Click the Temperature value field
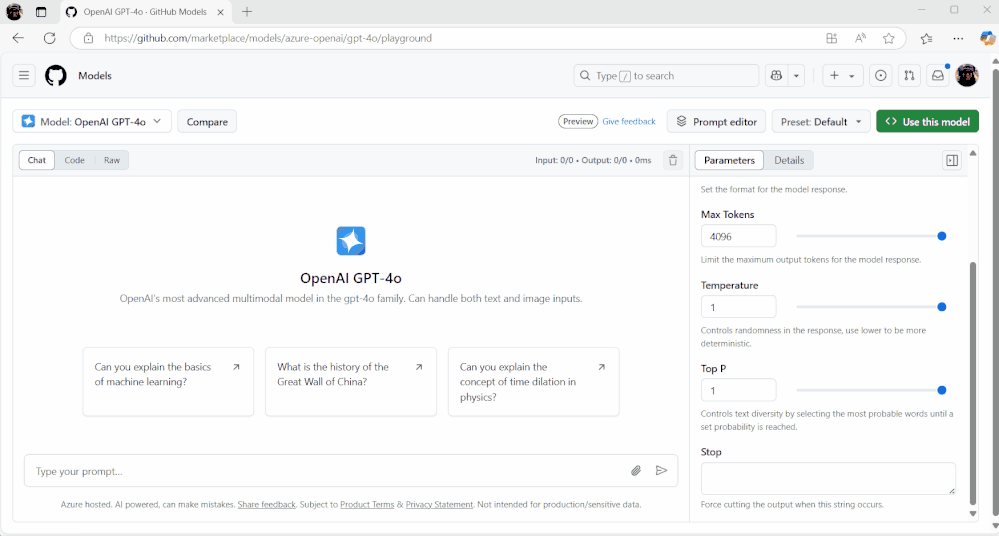This screenshot has width=999, height=536. coord(738,307)
